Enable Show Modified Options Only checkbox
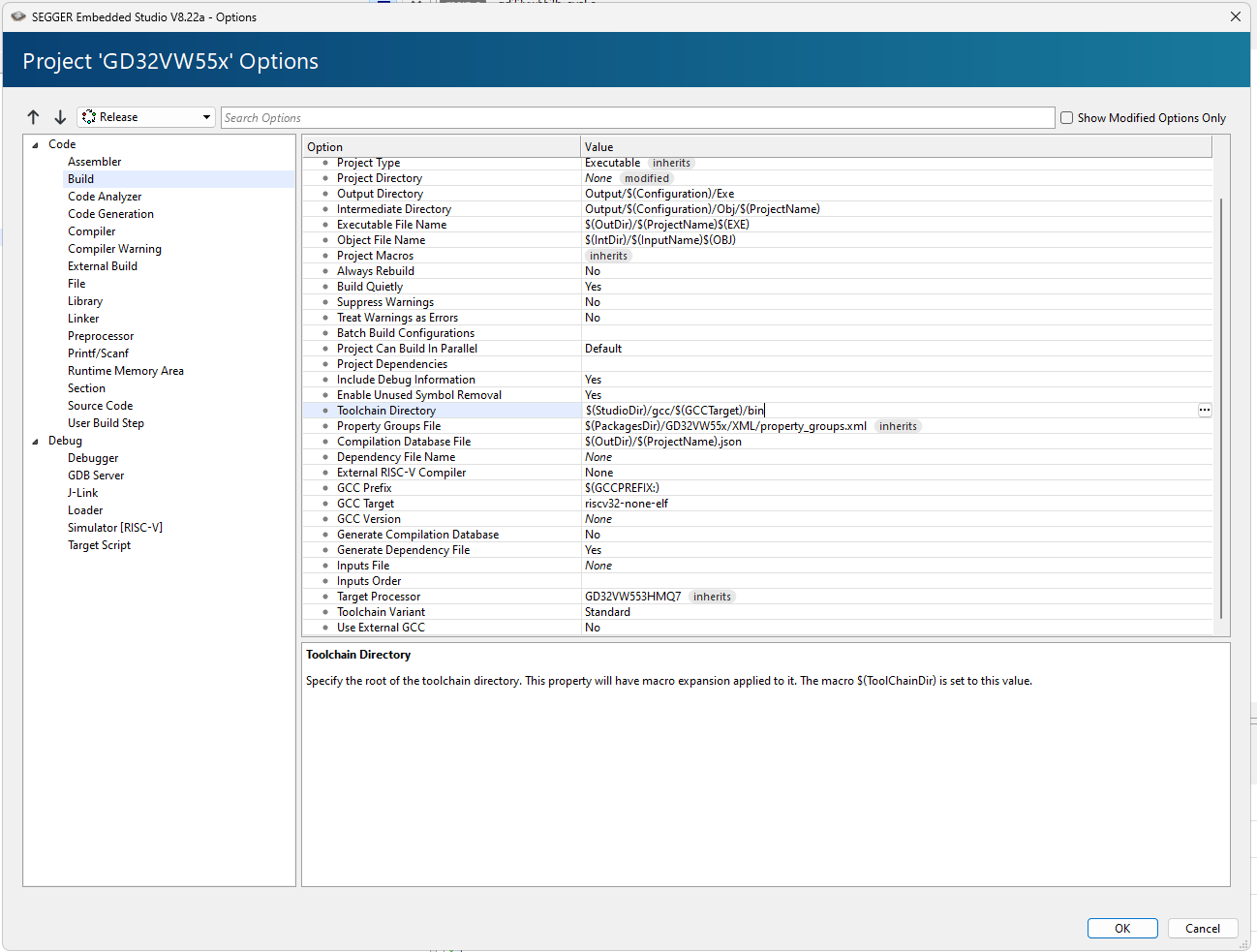Screen dimensions: 1257x952 click(1067, 118)
